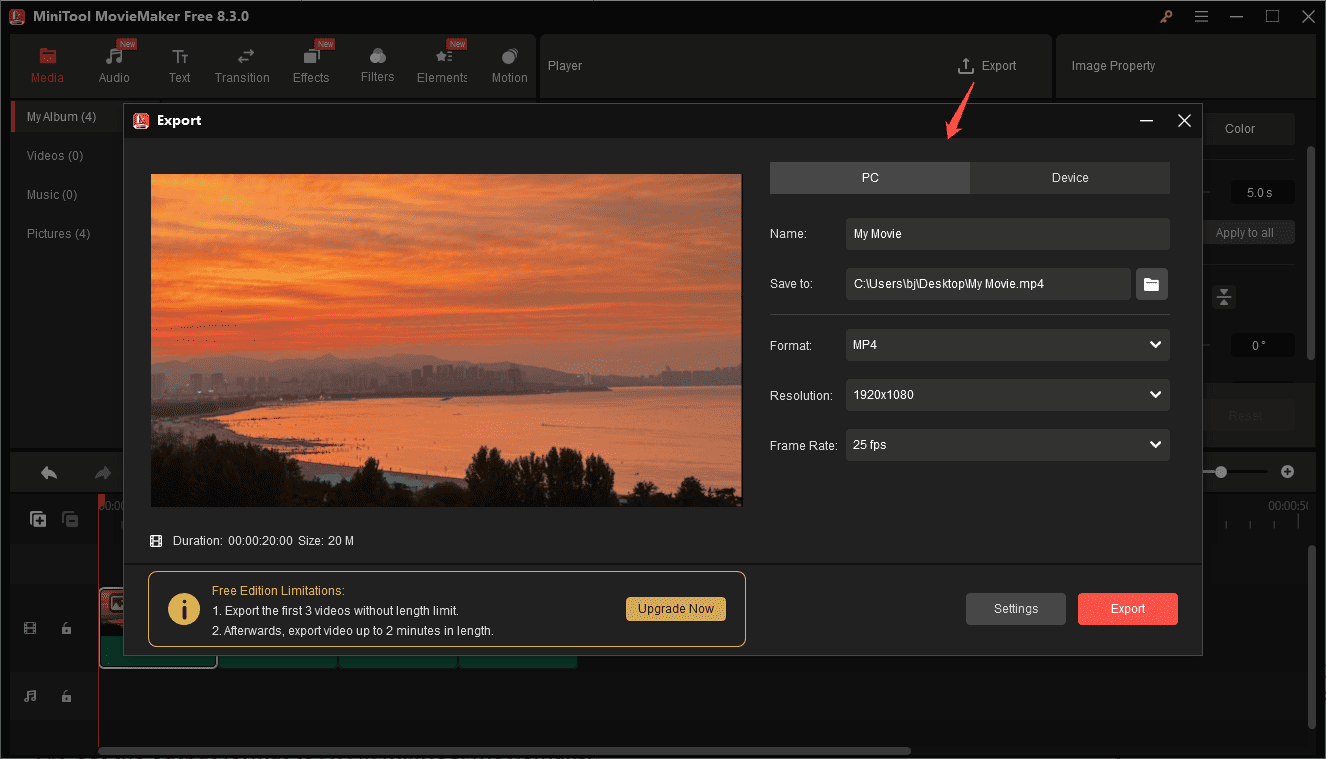Open the Effects tab
The image size is (1326, 759).
(311, 65)
